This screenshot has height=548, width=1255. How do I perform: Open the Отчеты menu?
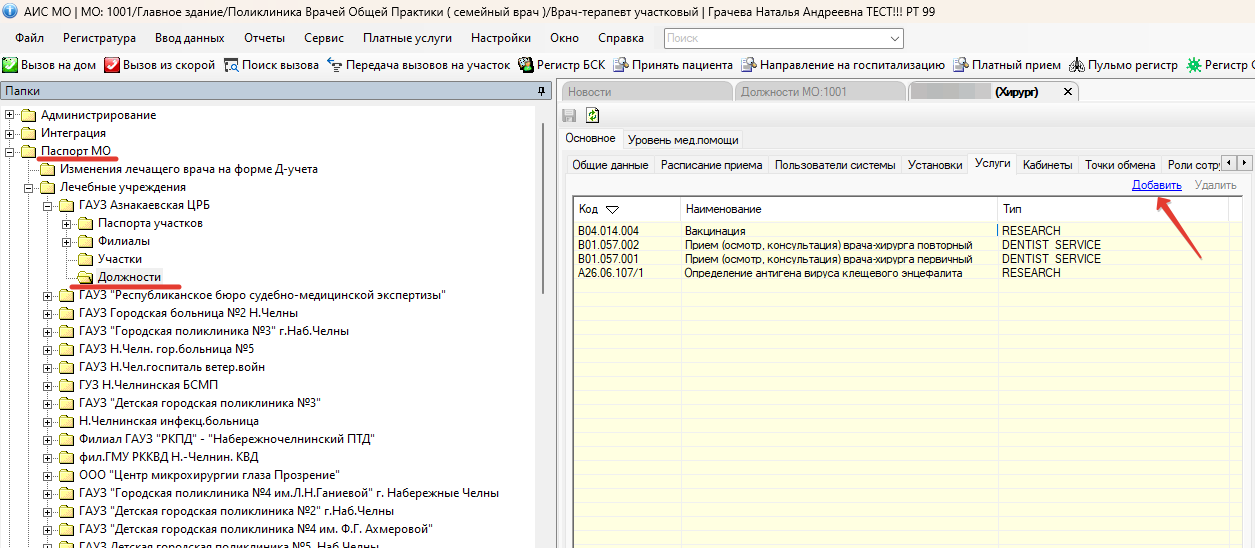point(264,38)
